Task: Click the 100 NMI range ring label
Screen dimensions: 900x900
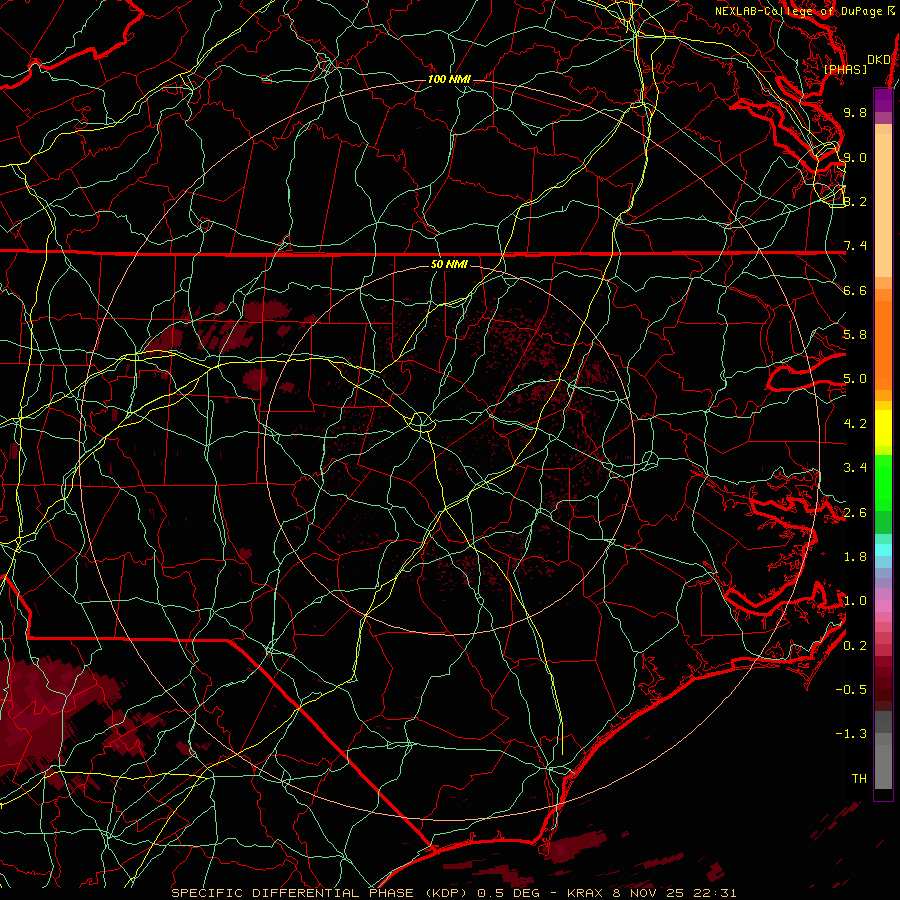Action: pyautogui.click(x=449, y=79)
